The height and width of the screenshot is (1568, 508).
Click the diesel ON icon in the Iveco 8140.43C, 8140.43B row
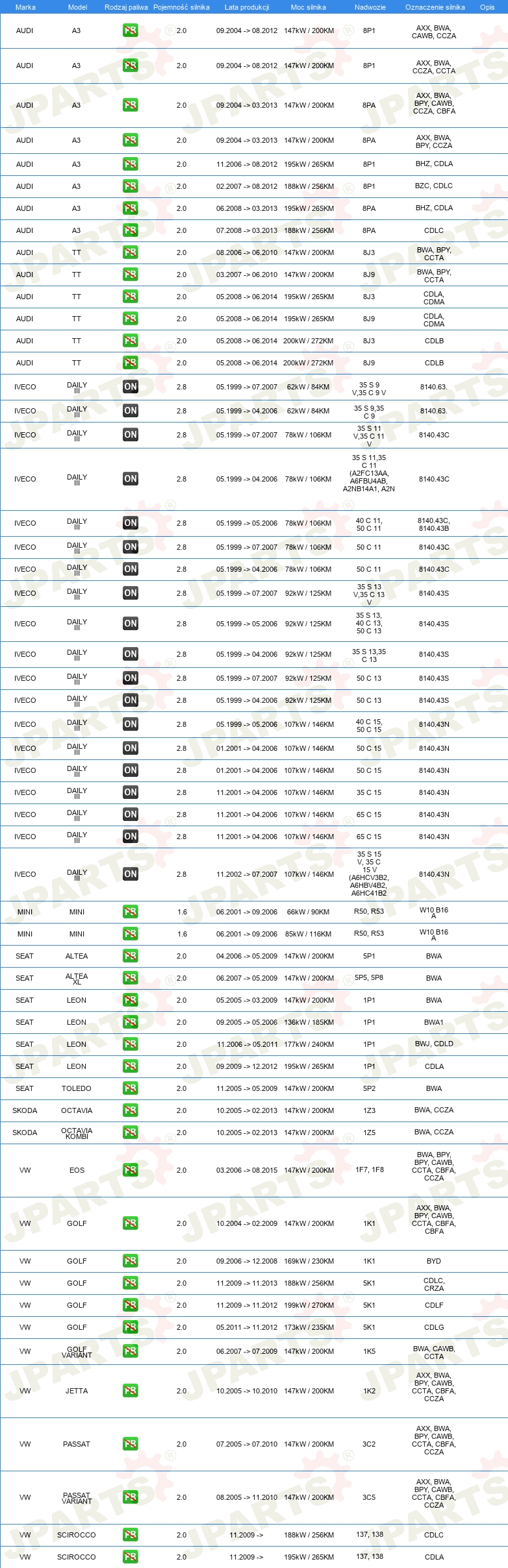[x=130, y=523]
